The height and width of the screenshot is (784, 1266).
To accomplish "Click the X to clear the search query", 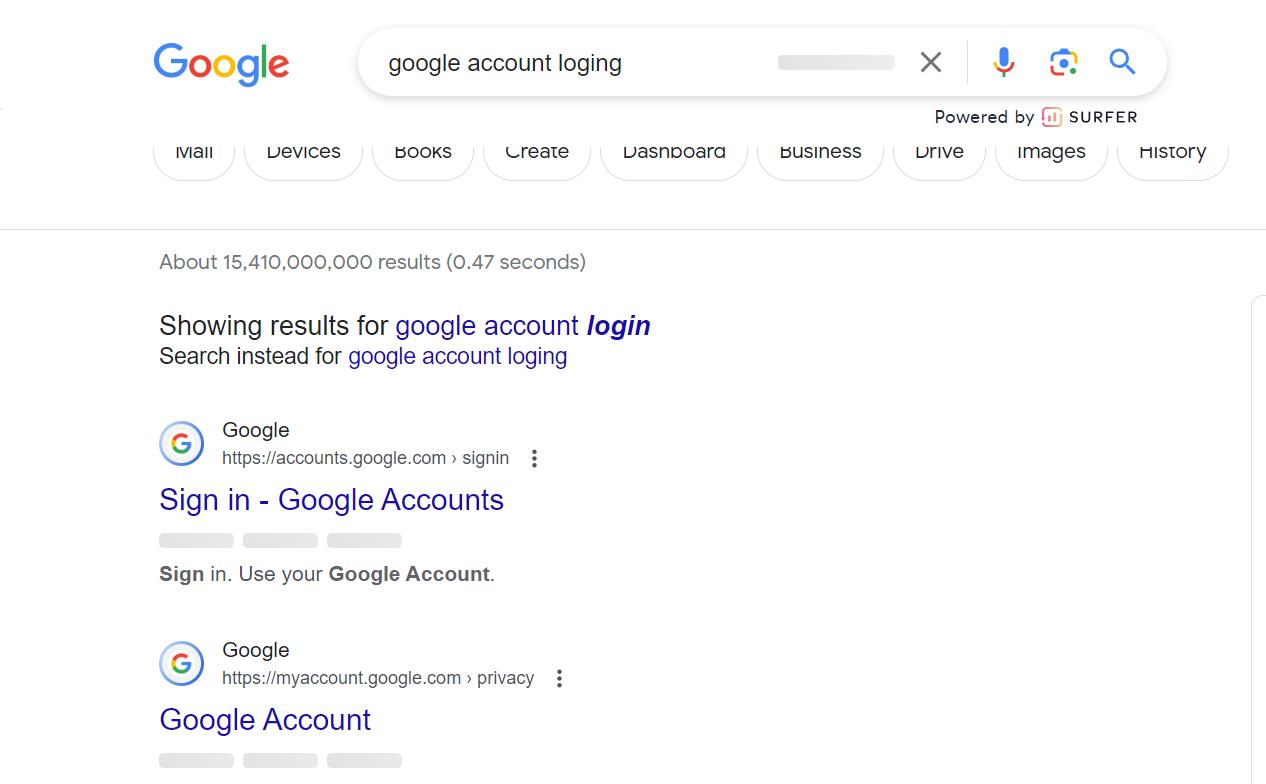I will point(930,61).
